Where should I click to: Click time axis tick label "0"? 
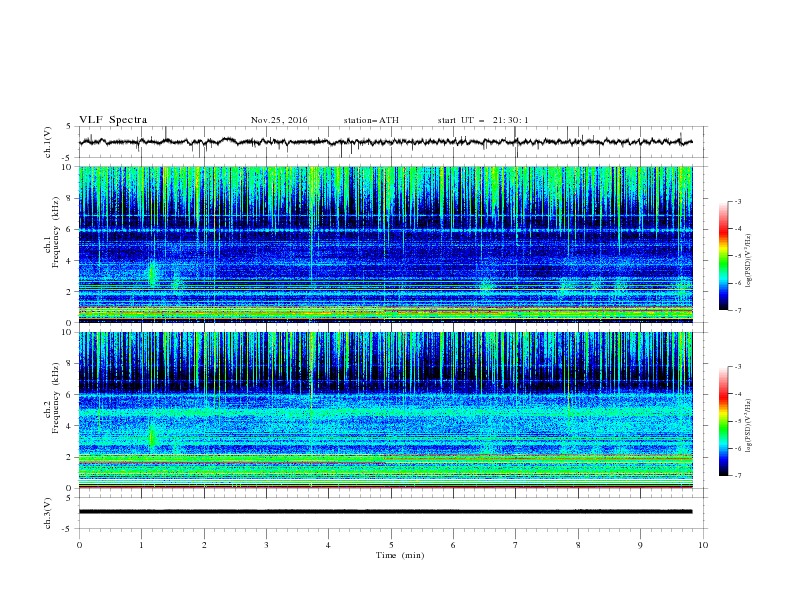(79, 545)
